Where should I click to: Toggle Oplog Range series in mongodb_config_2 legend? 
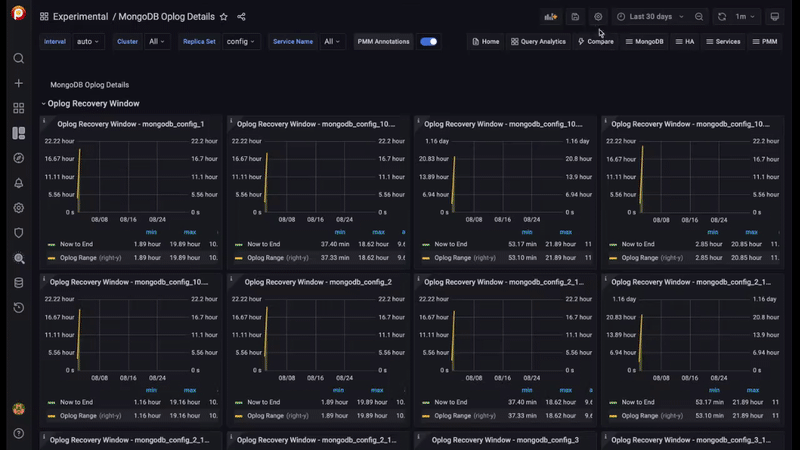(267, 414)
